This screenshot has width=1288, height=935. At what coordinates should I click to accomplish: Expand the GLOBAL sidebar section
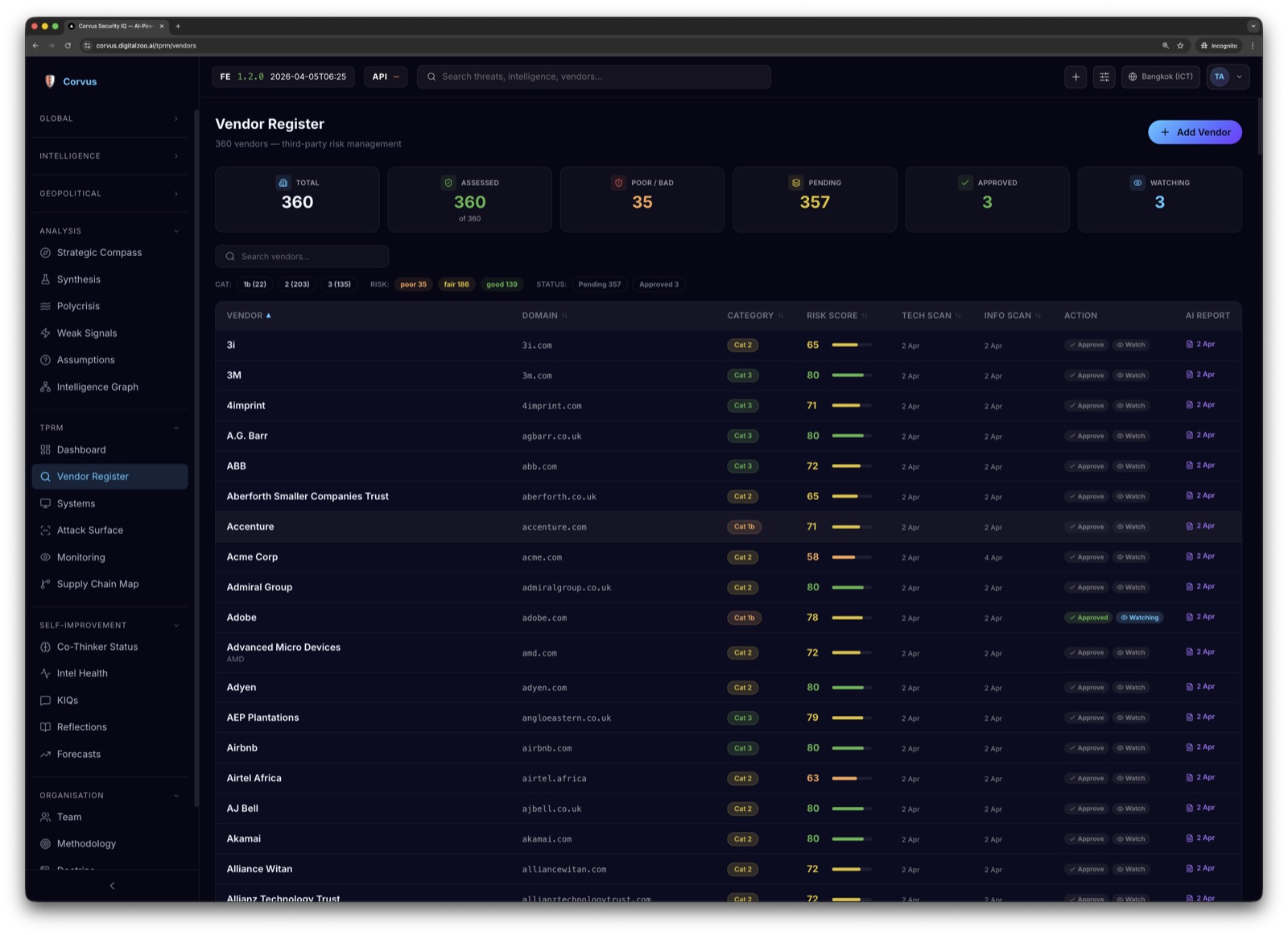(109, 118)
